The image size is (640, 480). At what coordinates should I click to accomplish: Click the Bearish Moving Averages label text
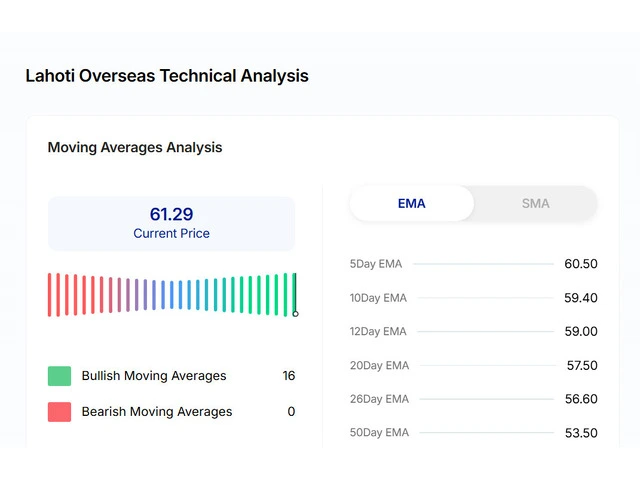pos(156,411)
